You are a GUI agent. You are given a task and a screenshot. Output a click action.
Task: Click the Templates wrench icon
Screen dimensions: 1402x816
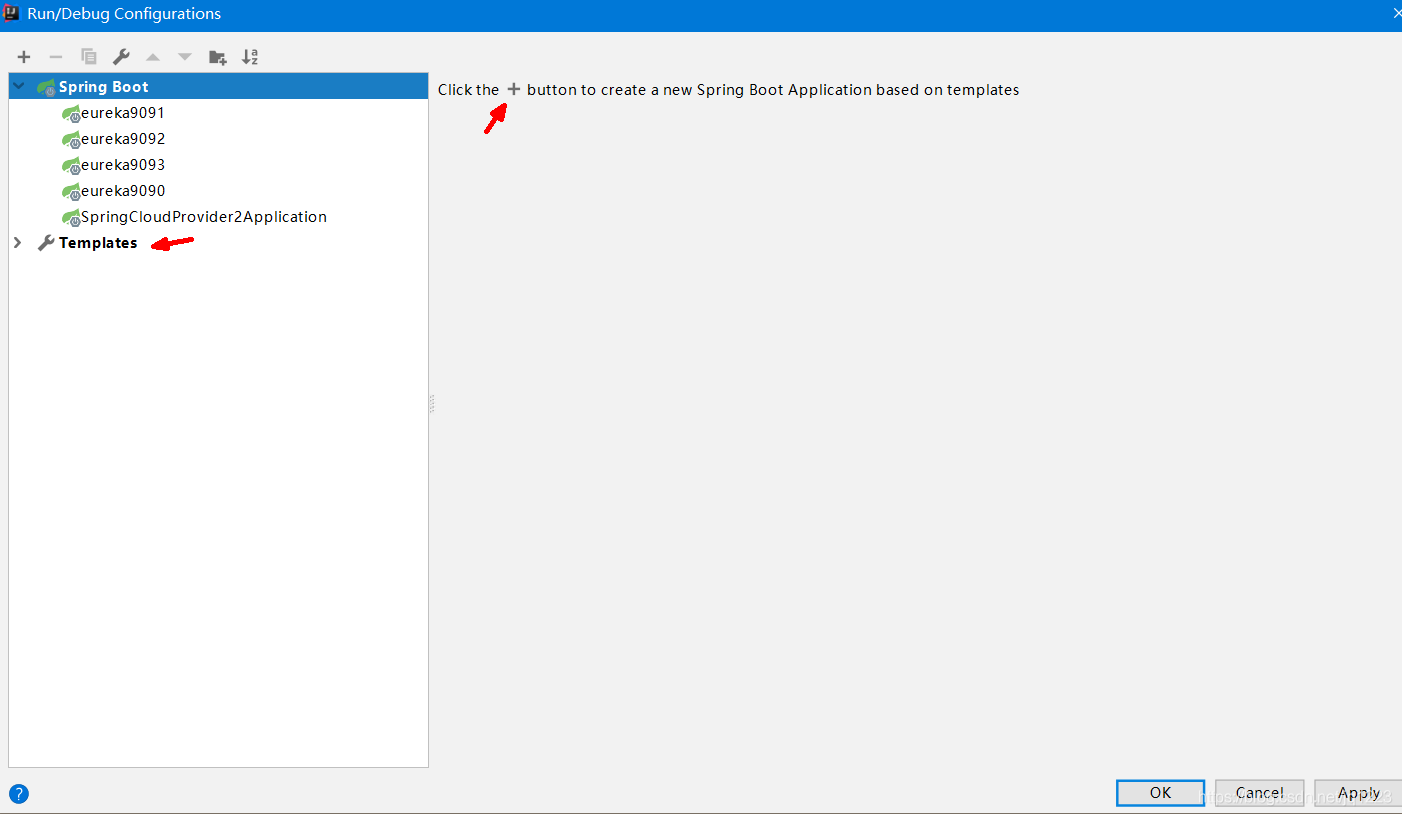46,243
